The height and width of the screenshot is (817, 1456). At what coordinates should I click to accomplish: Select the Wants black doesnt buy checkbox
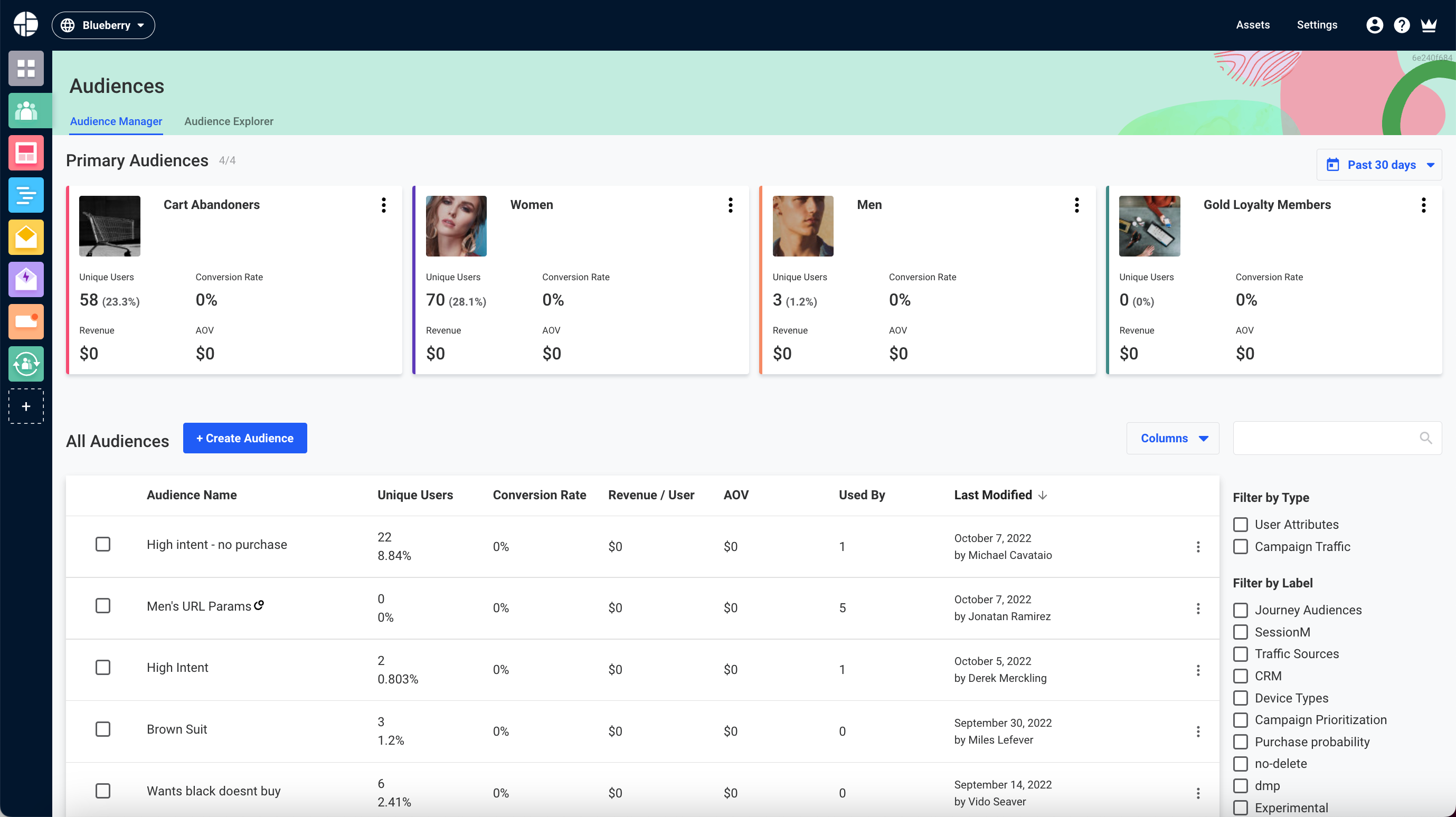[x=103, y=791]
